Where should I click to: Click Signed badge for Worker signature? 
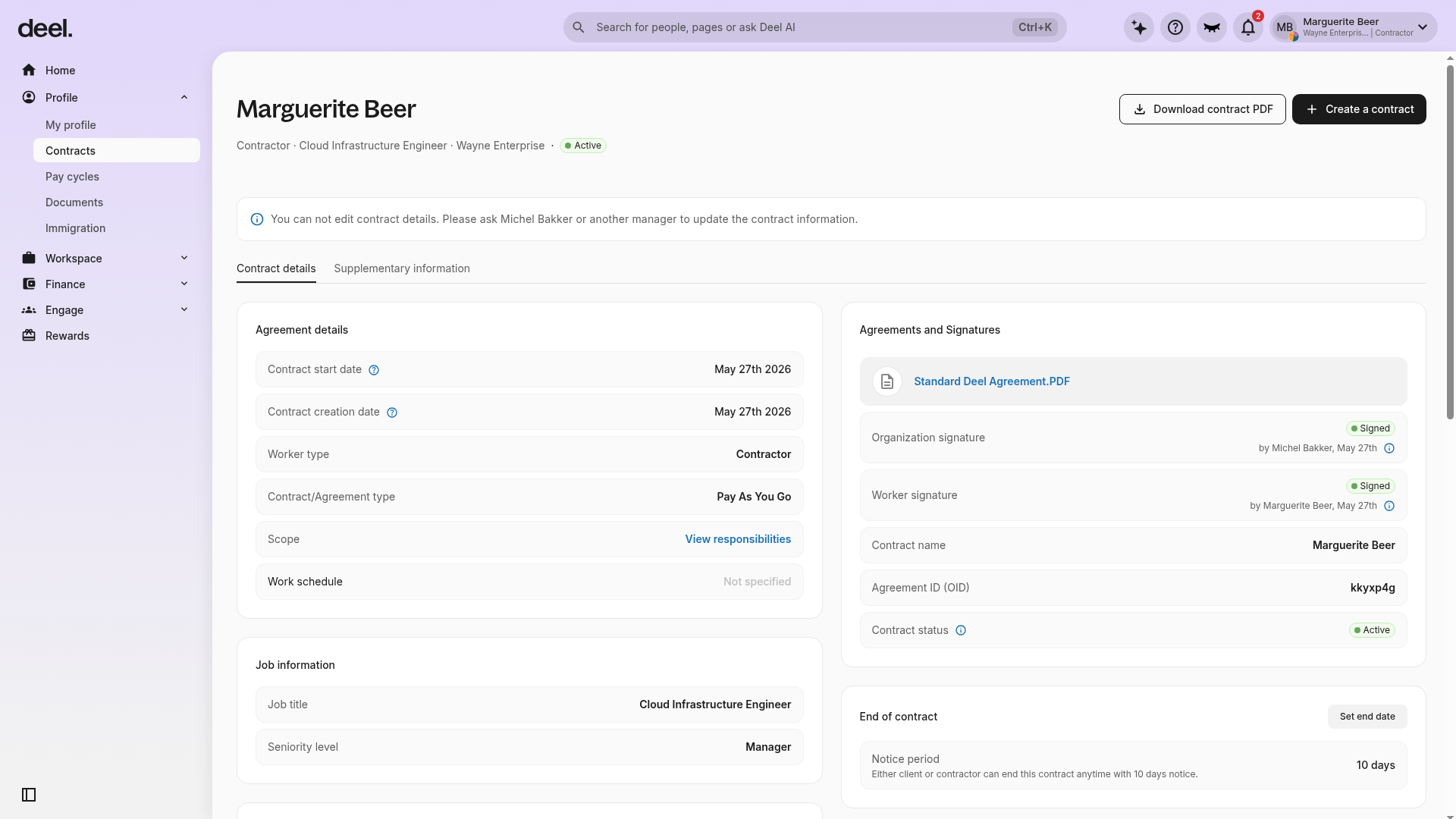[1370, 486]
